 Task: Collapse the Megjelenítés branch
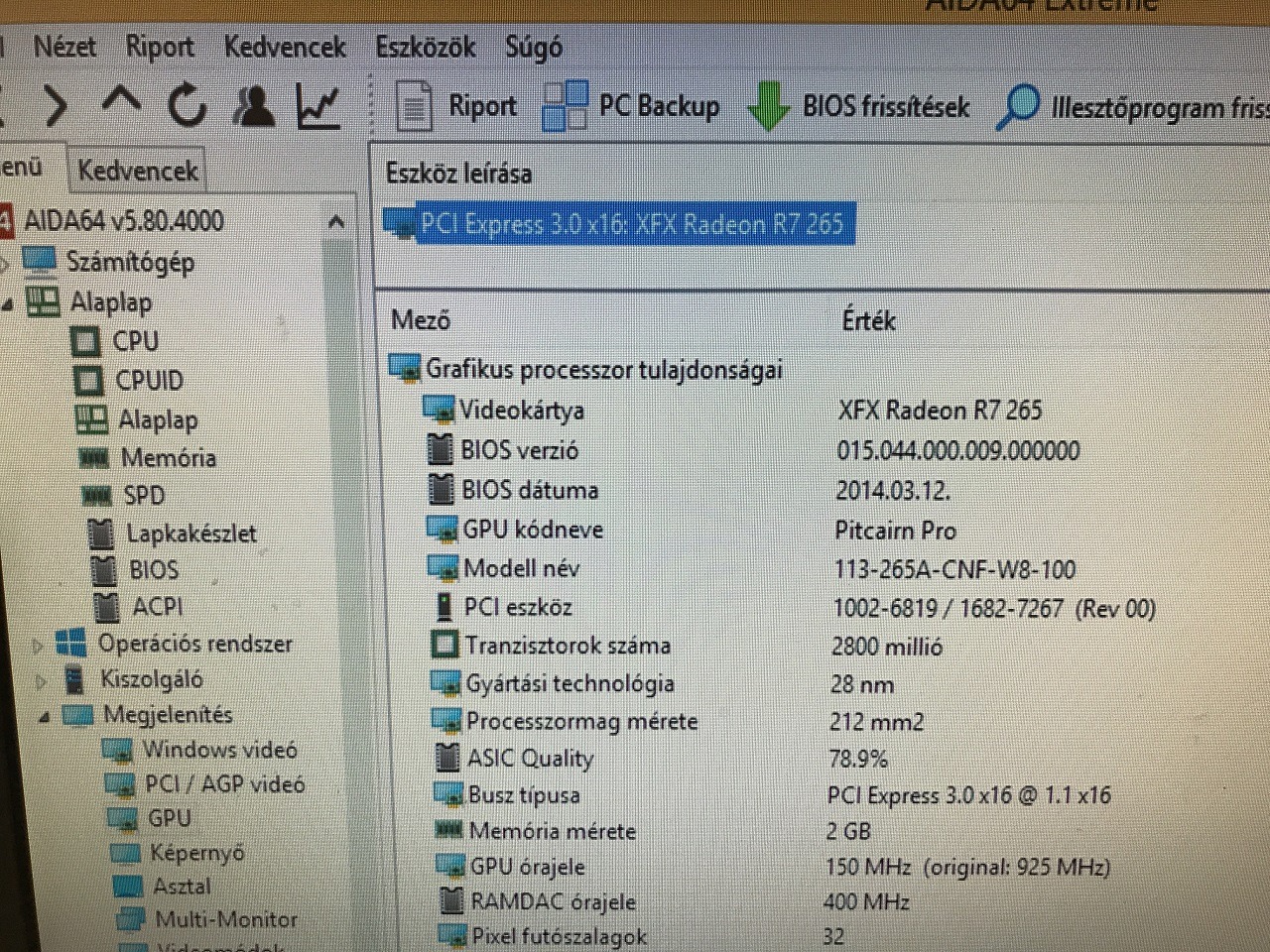[x=44, y=716]
